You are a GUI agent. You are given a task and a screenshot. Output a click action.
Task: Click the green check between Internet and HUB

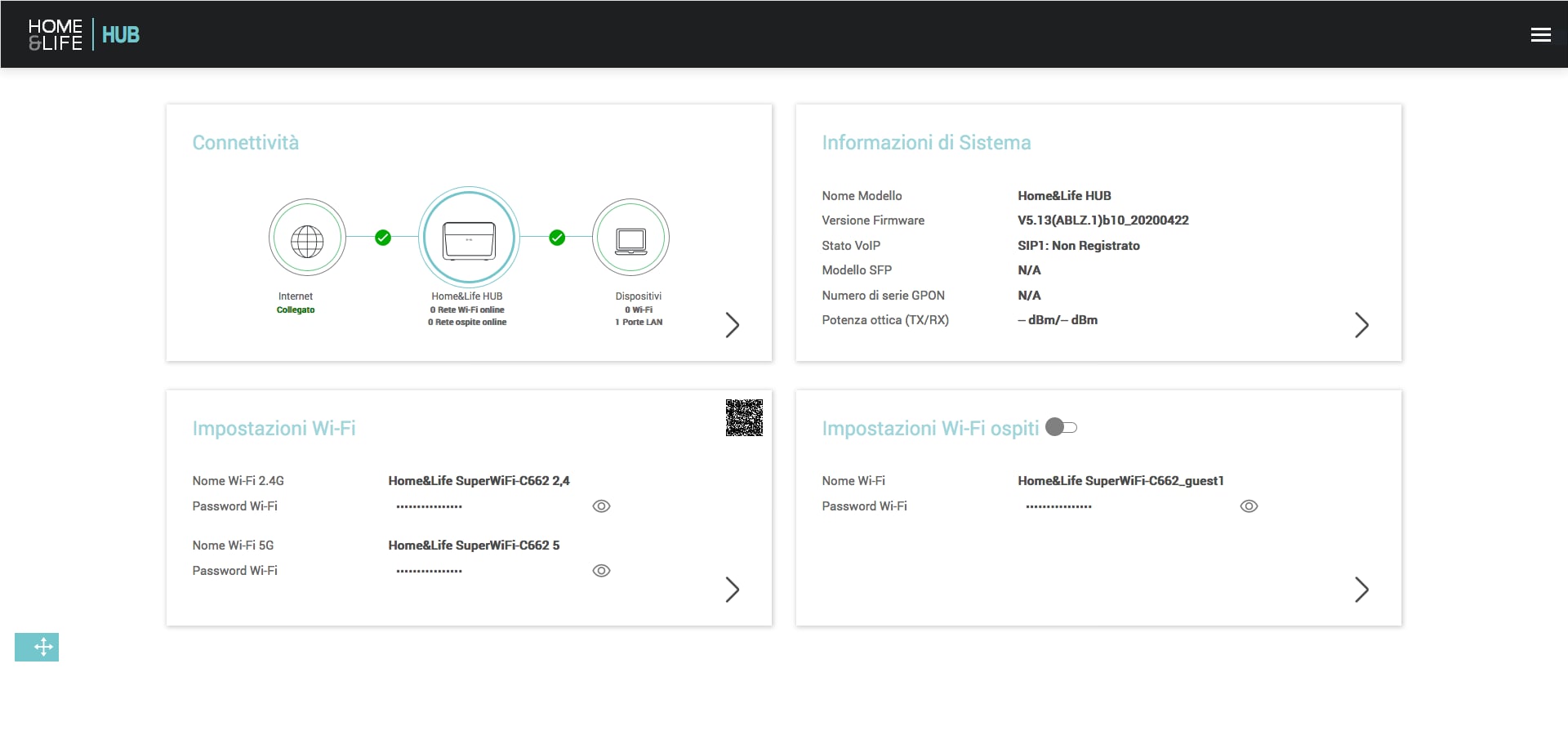[383, 238]
